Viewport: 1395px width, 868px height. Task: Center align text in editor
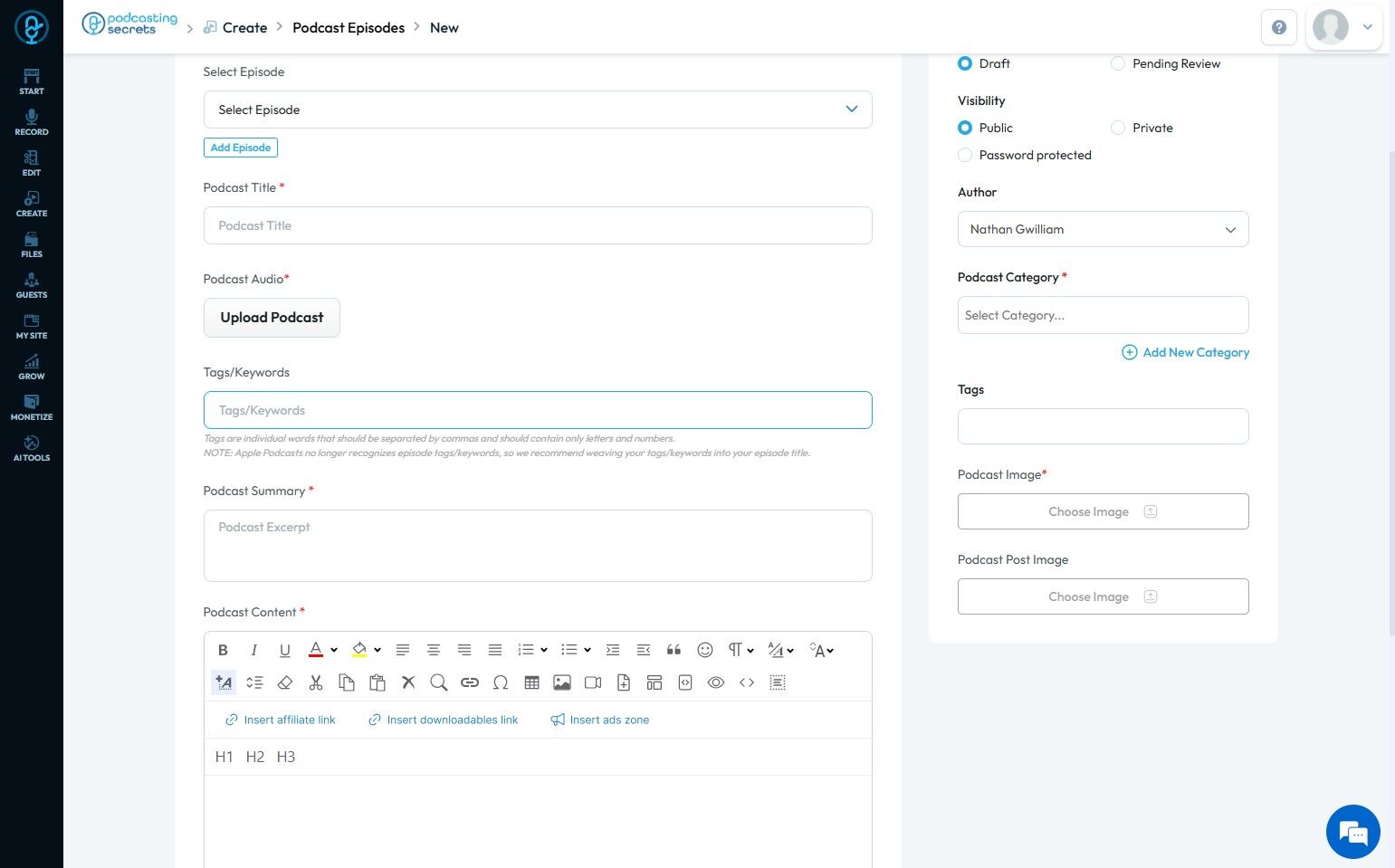[434, 650]
